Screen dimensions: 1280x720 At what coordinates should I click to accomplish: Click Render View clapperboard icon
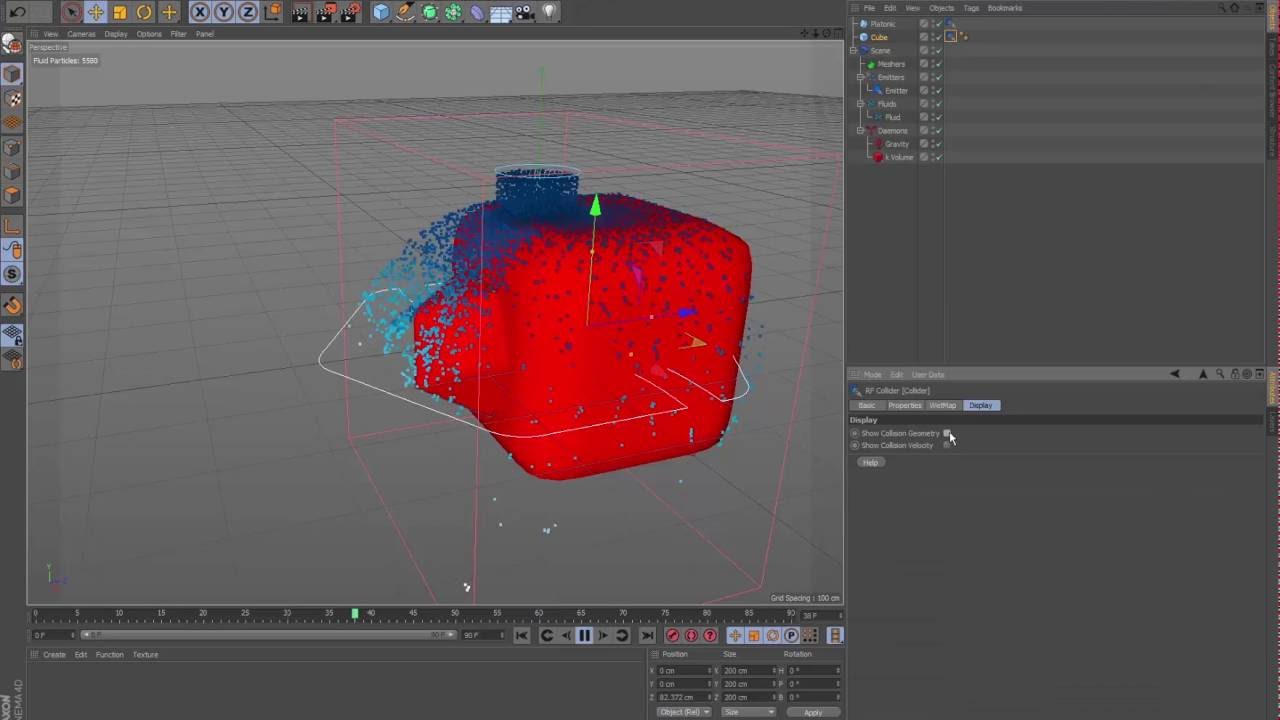[x=301, y=12]
